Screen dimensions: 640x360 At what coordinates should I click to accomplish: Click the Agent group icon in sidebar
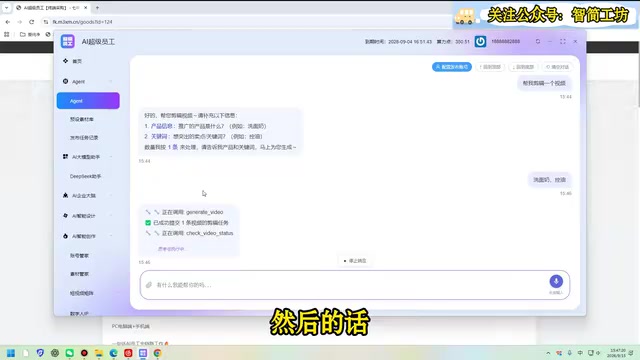click(x=65, y=81)
